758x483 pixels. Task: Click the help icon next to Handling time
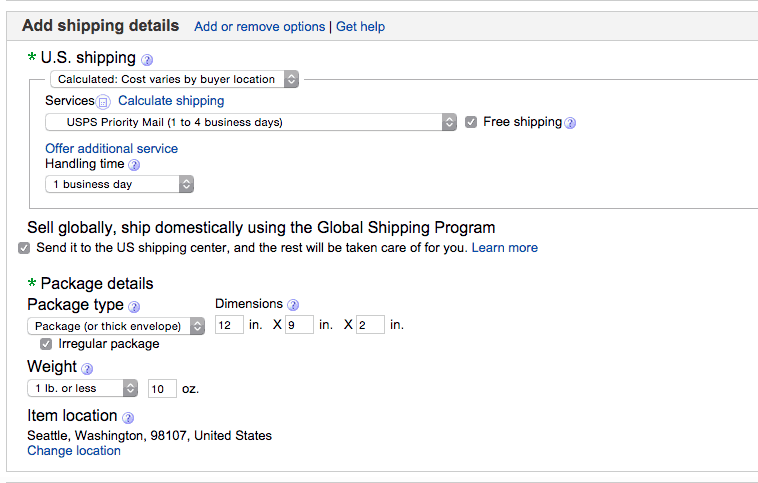pyautogui.click(x=134, y=165)
